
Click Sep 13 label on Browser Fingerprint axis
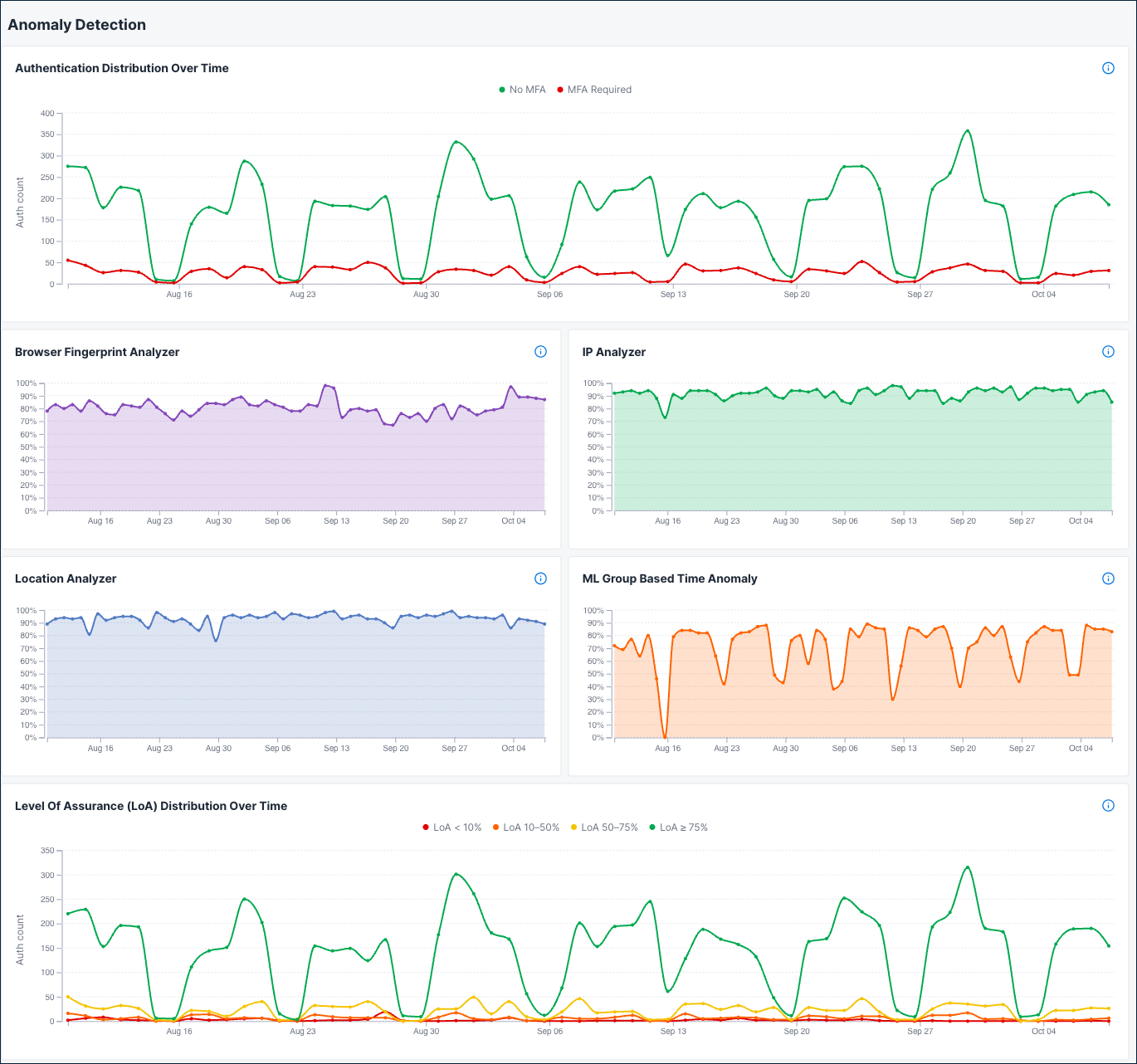pyautogui.click(x=337, y=521)
